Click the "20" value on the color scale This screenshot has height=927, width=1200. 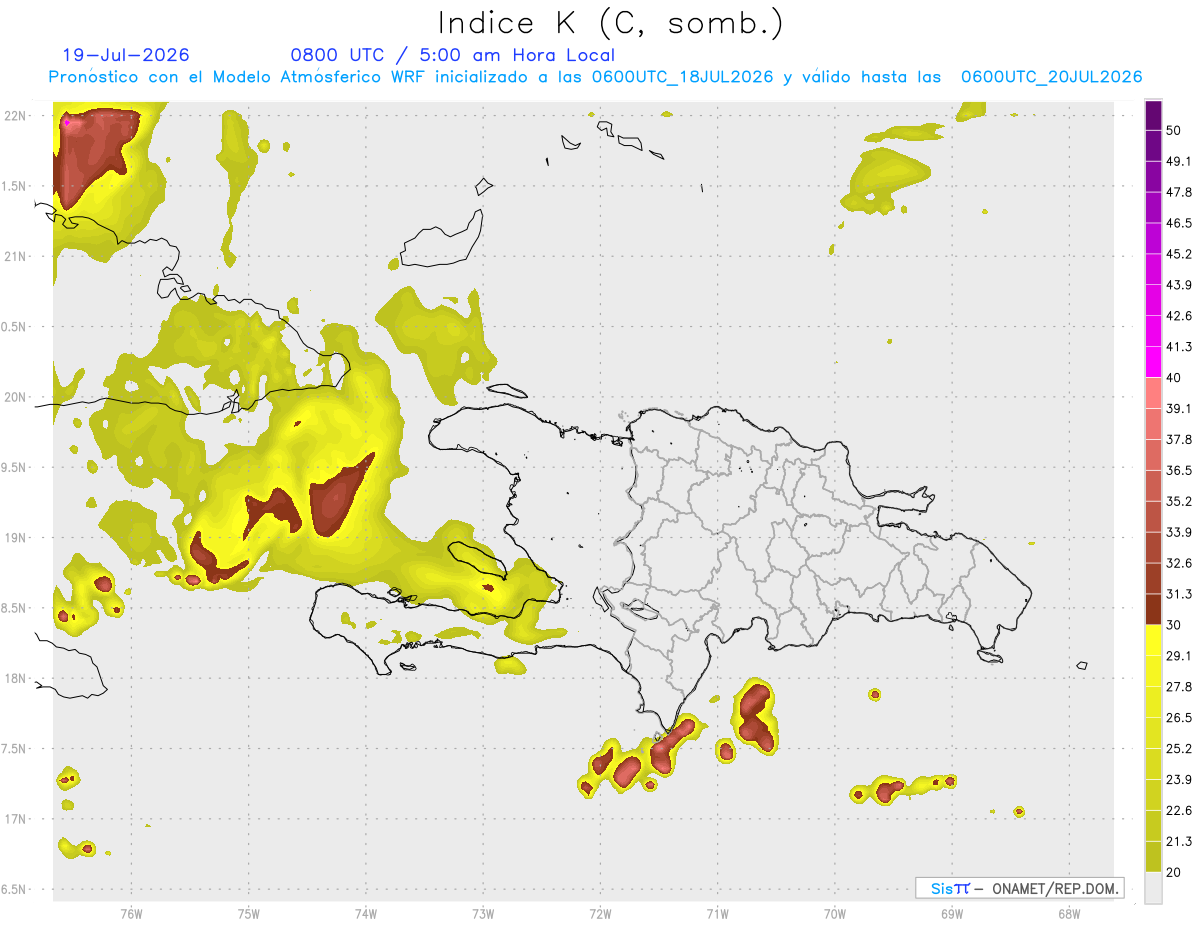[x=1175, y=872]
